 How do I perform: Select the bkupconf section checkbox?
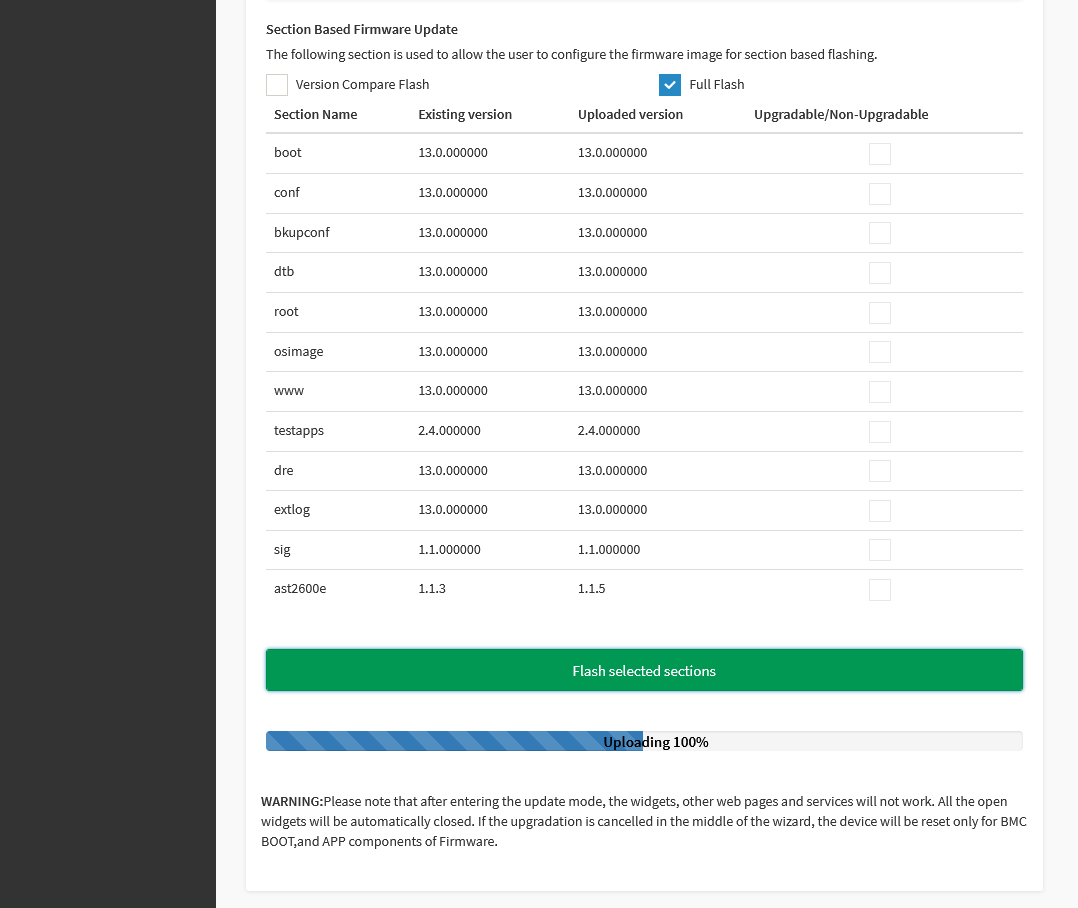tap(879, 233)
